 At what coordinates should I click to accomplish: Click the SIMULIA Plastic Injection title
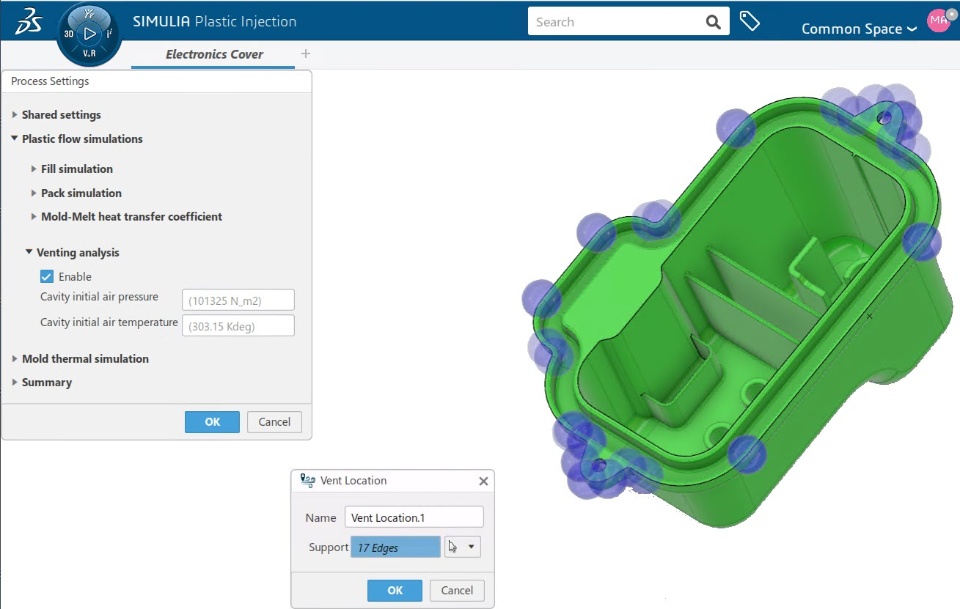tap(215, 21)
